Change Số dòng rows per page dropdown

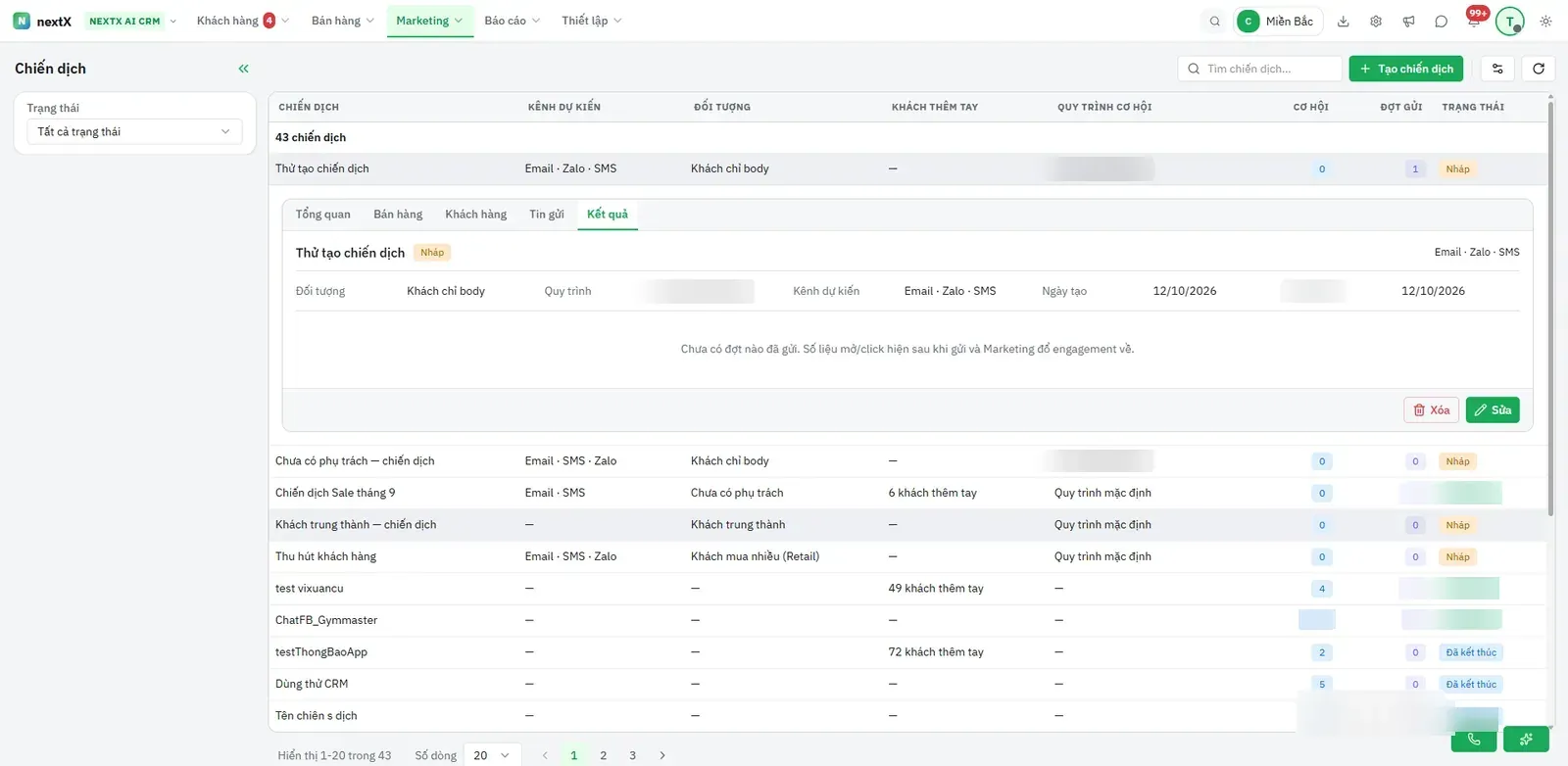tap(492, 755)
